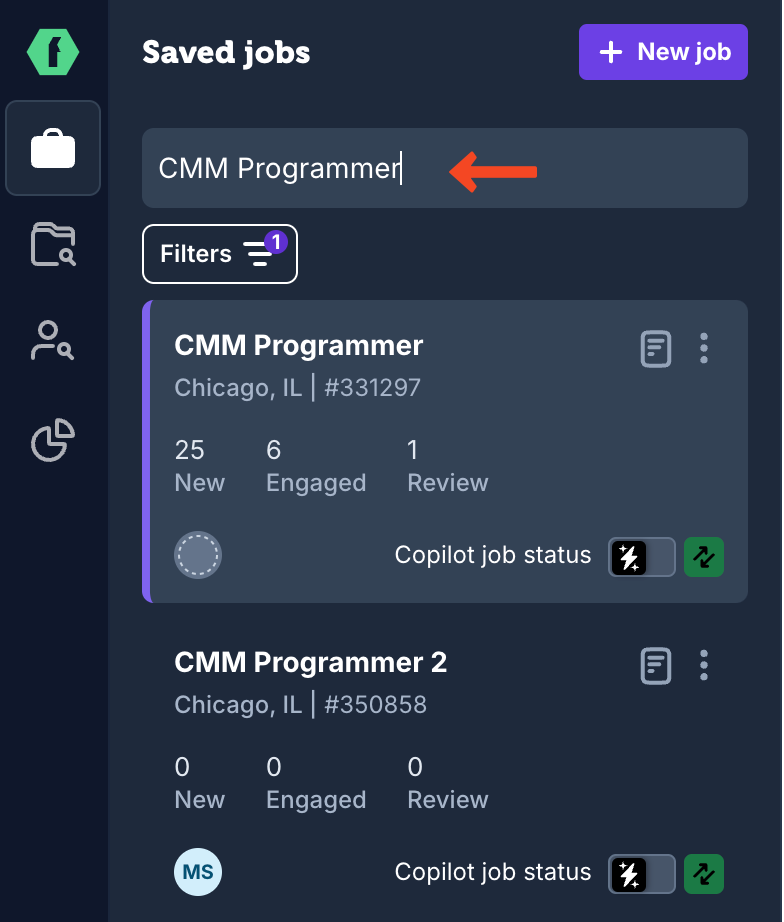Screen dimensions: 784x922
Task: Open three-dot menu on CMM Programmer card
Action: (x=704, y=349)
